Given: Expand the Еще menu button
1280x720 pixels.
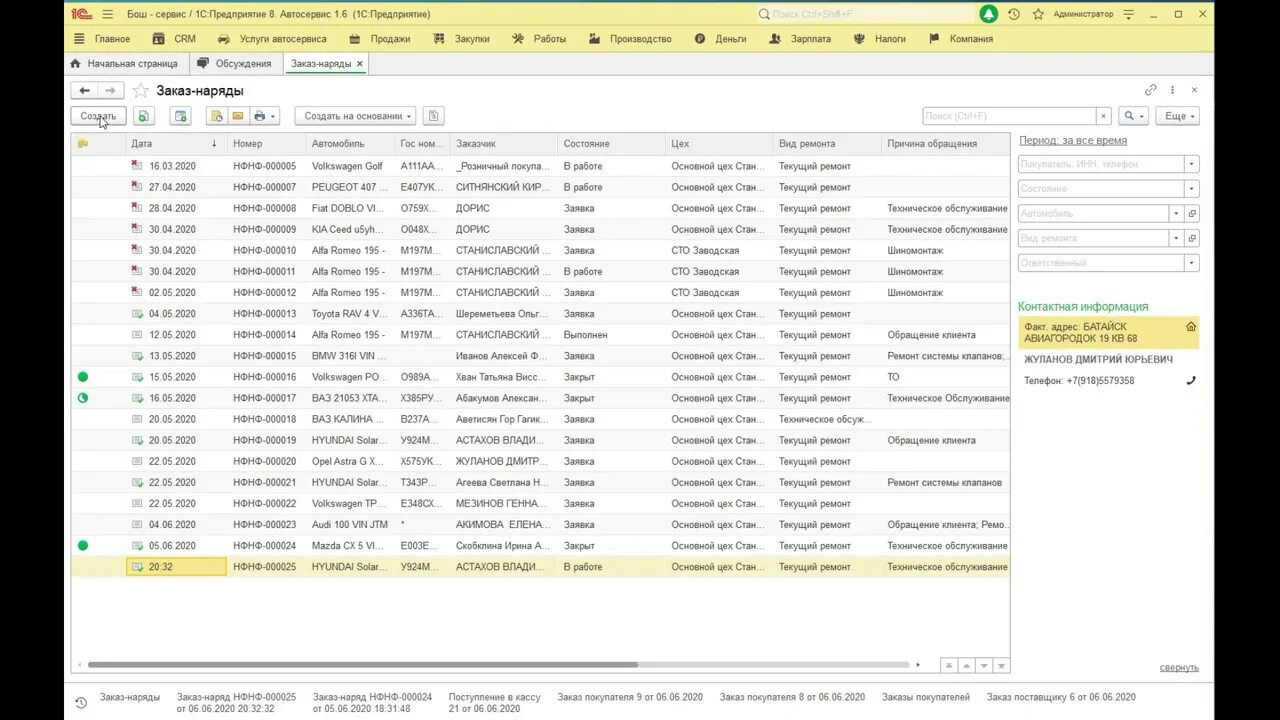Looking at the screenshot, I should tap(1177, 116).
